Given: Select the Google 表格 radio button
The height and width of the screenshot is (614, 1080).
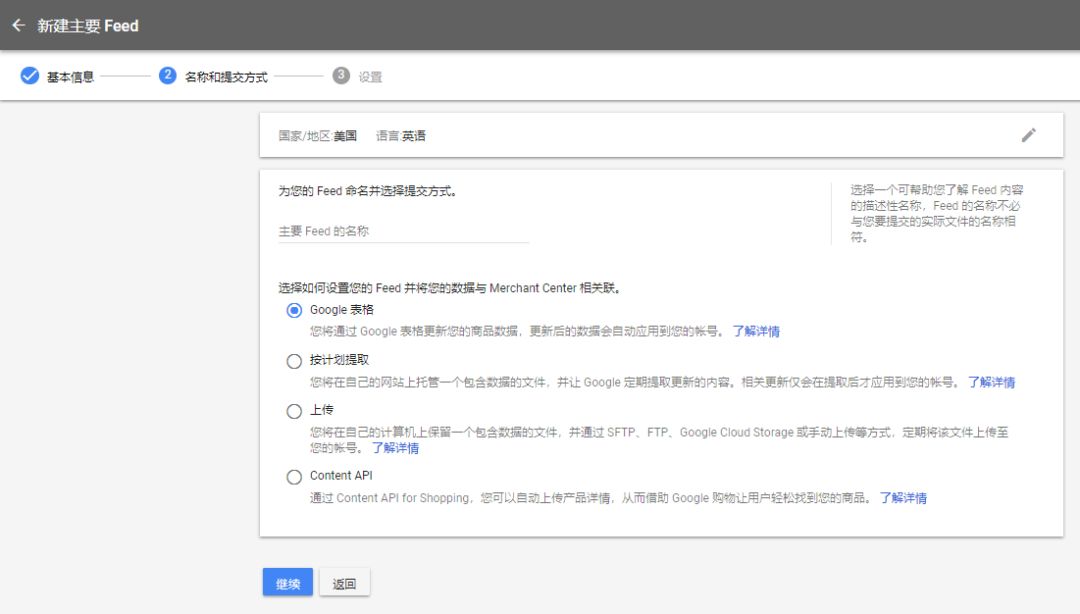Looking at the screenshot, I should click(294, 310).
